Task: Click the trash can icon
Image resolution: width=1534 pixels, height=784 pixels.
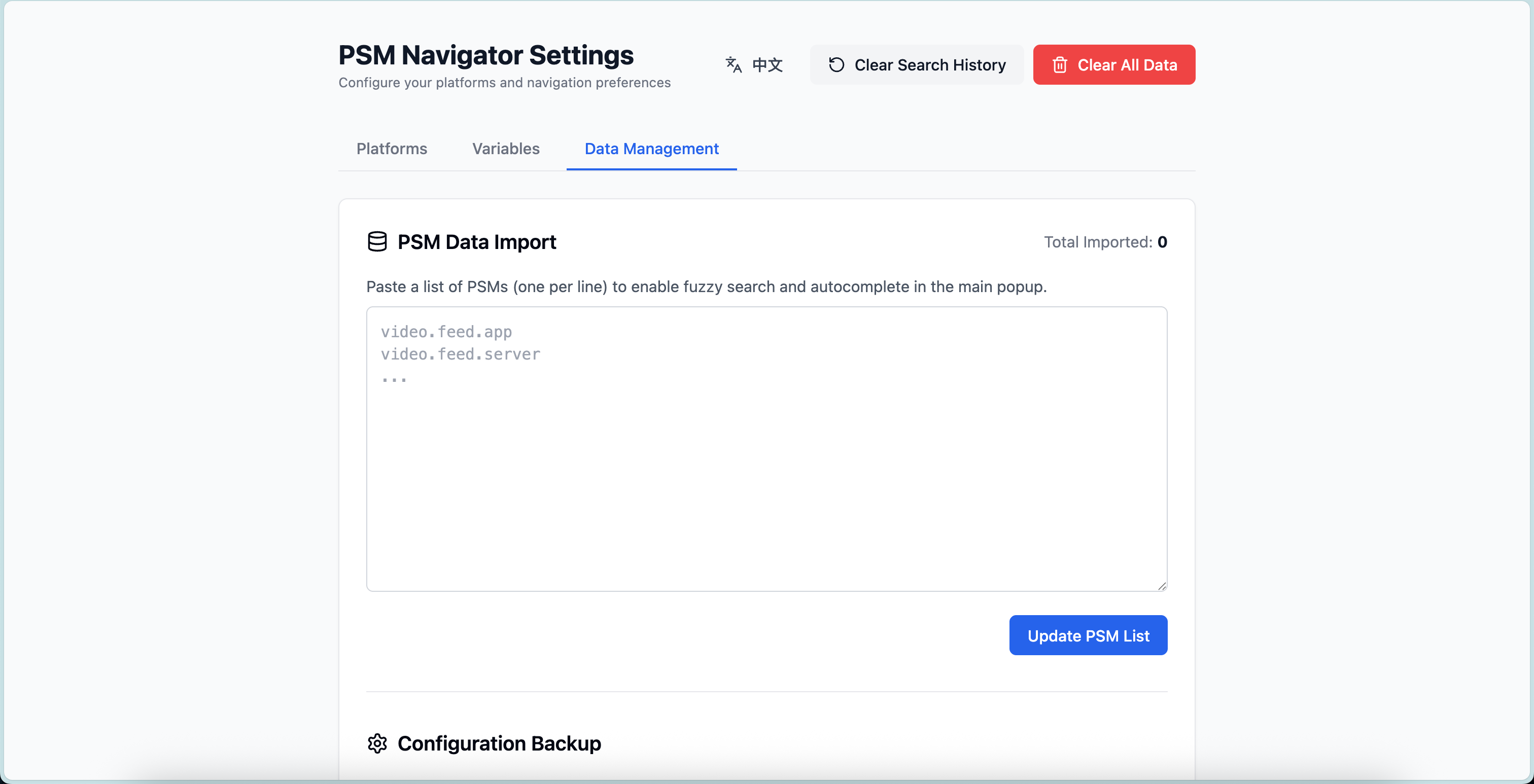Action: (x=1059, y=65)
